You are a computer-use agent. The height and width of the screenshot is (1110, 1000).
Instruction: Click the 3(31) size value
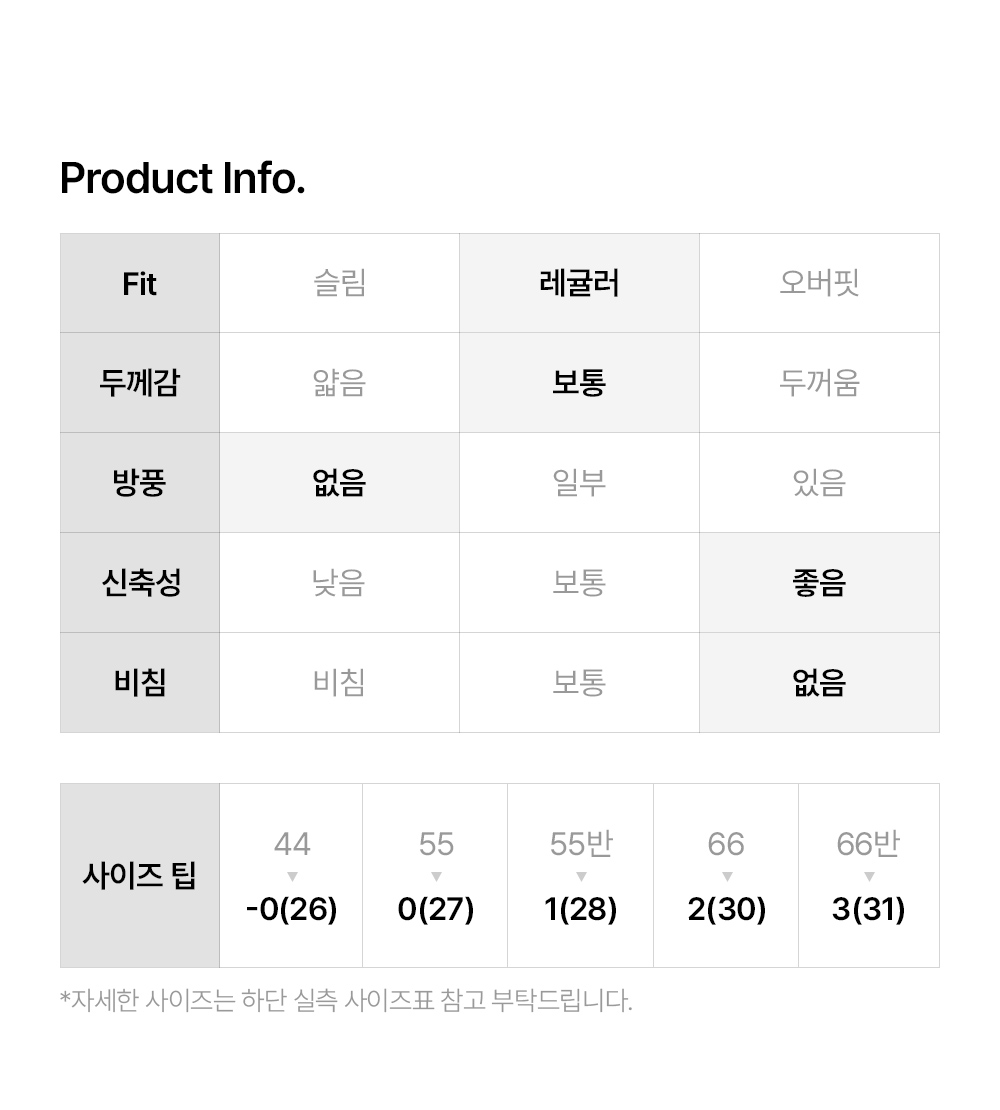(x=869, y=910)
